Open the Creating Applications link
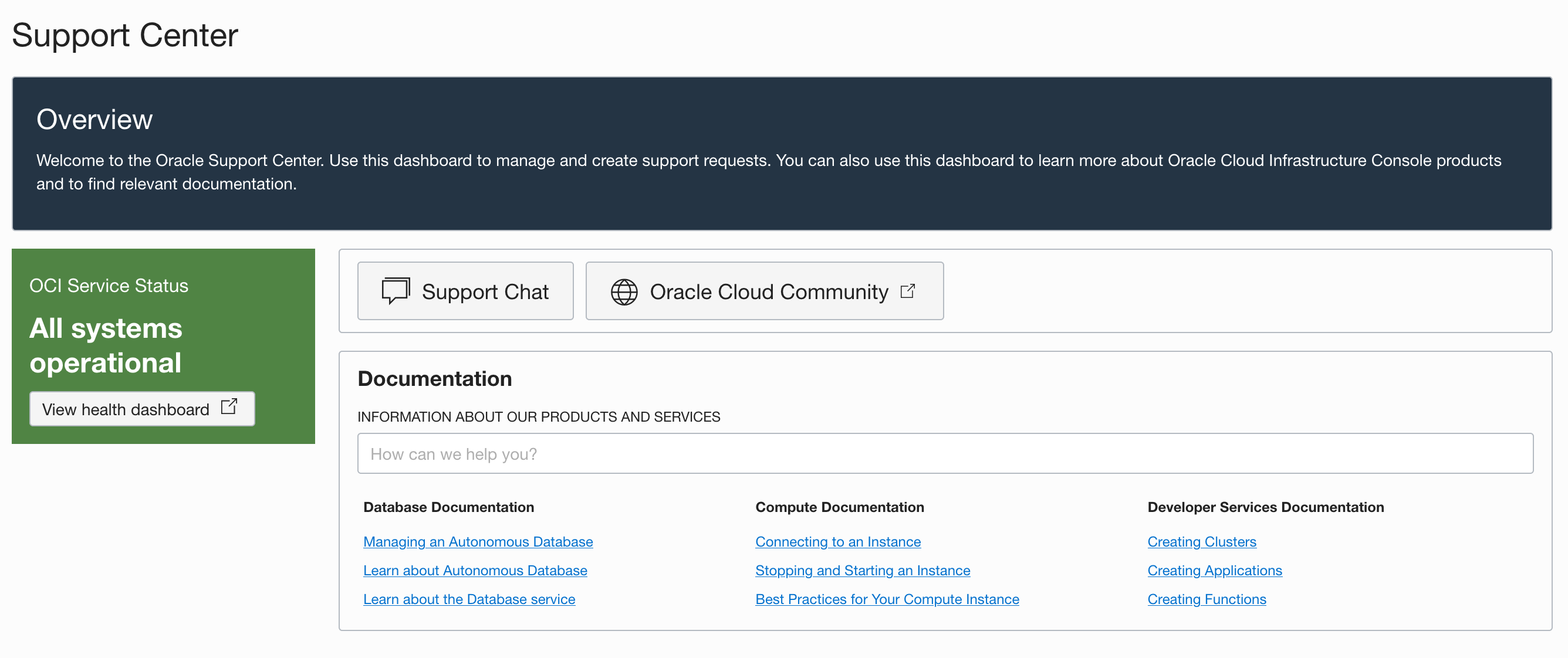Viewport: 1568px width, 658px height. point(1214,571)
